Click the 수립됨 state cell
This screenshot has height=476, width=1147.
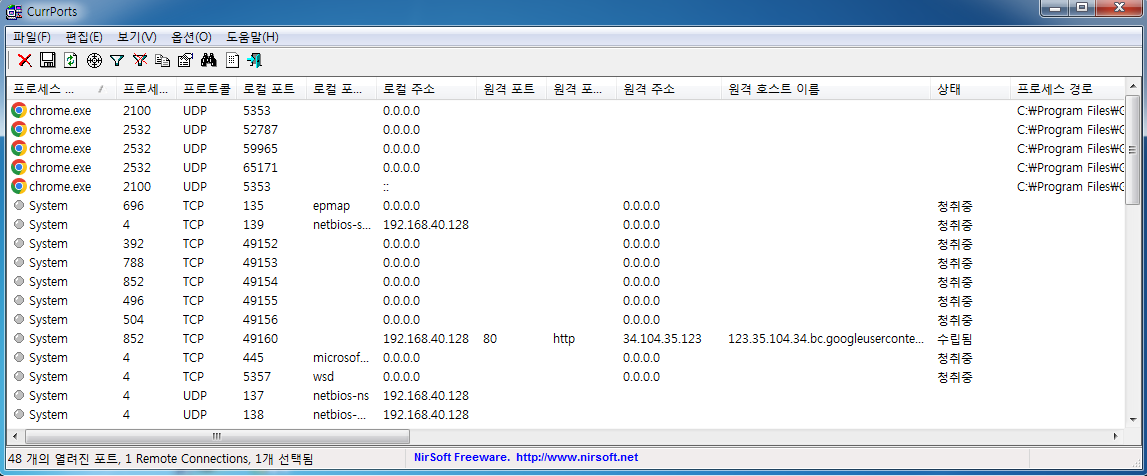955,339
